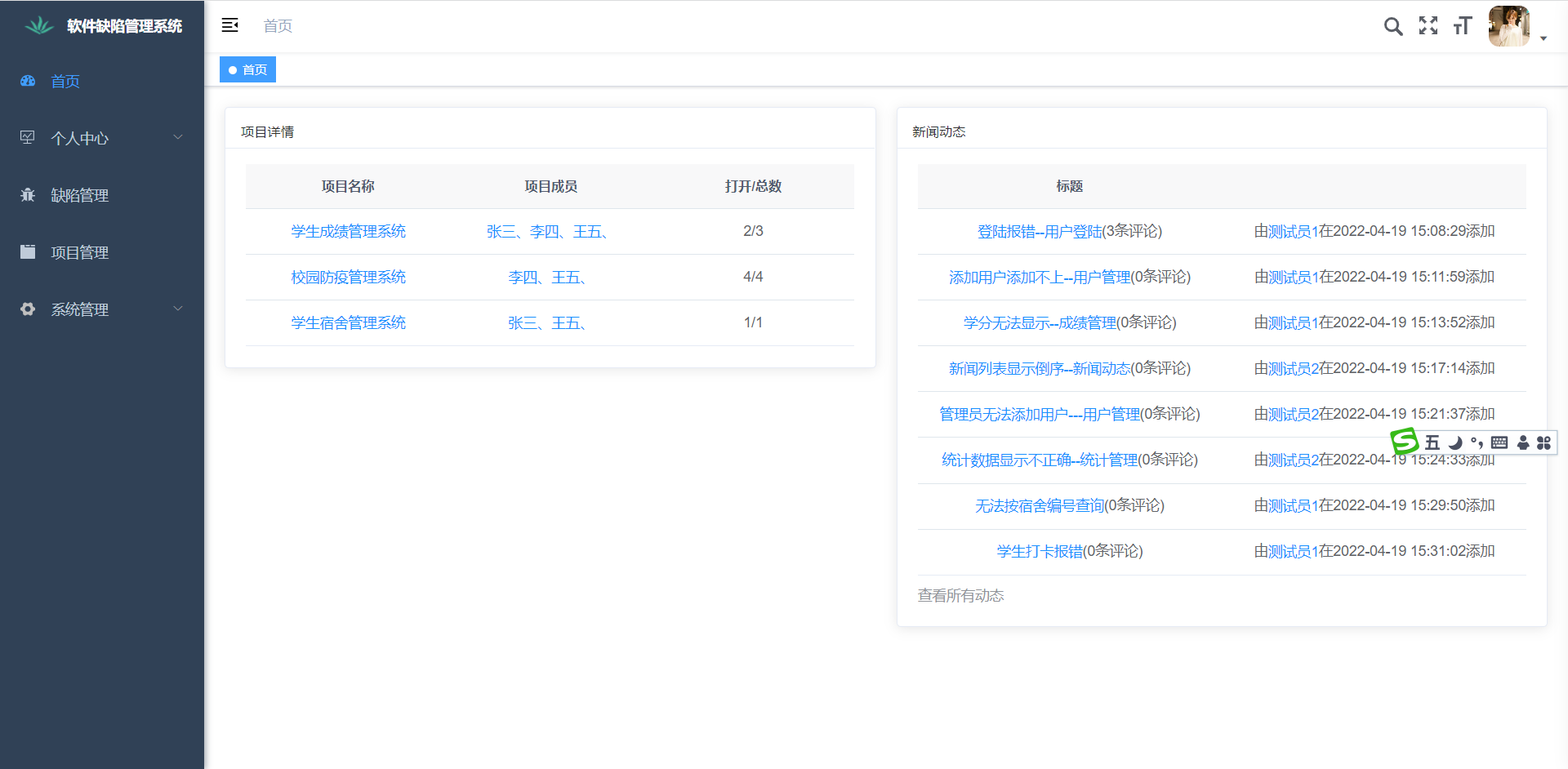Switch the IME 五 Wubi mode icon
The image size is (1568, 769).
pyautogui.click(x=1432, y=442)
